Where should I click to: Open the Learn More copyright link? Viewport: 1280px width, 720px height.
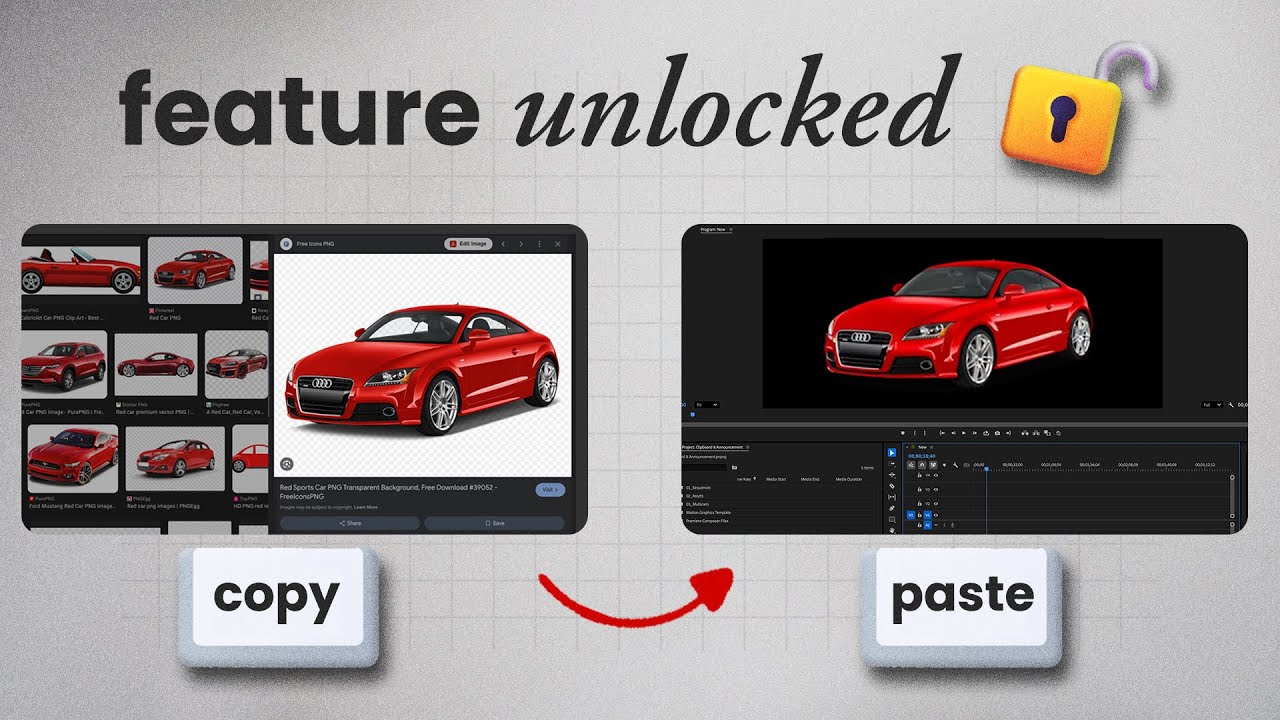(366, 508)
